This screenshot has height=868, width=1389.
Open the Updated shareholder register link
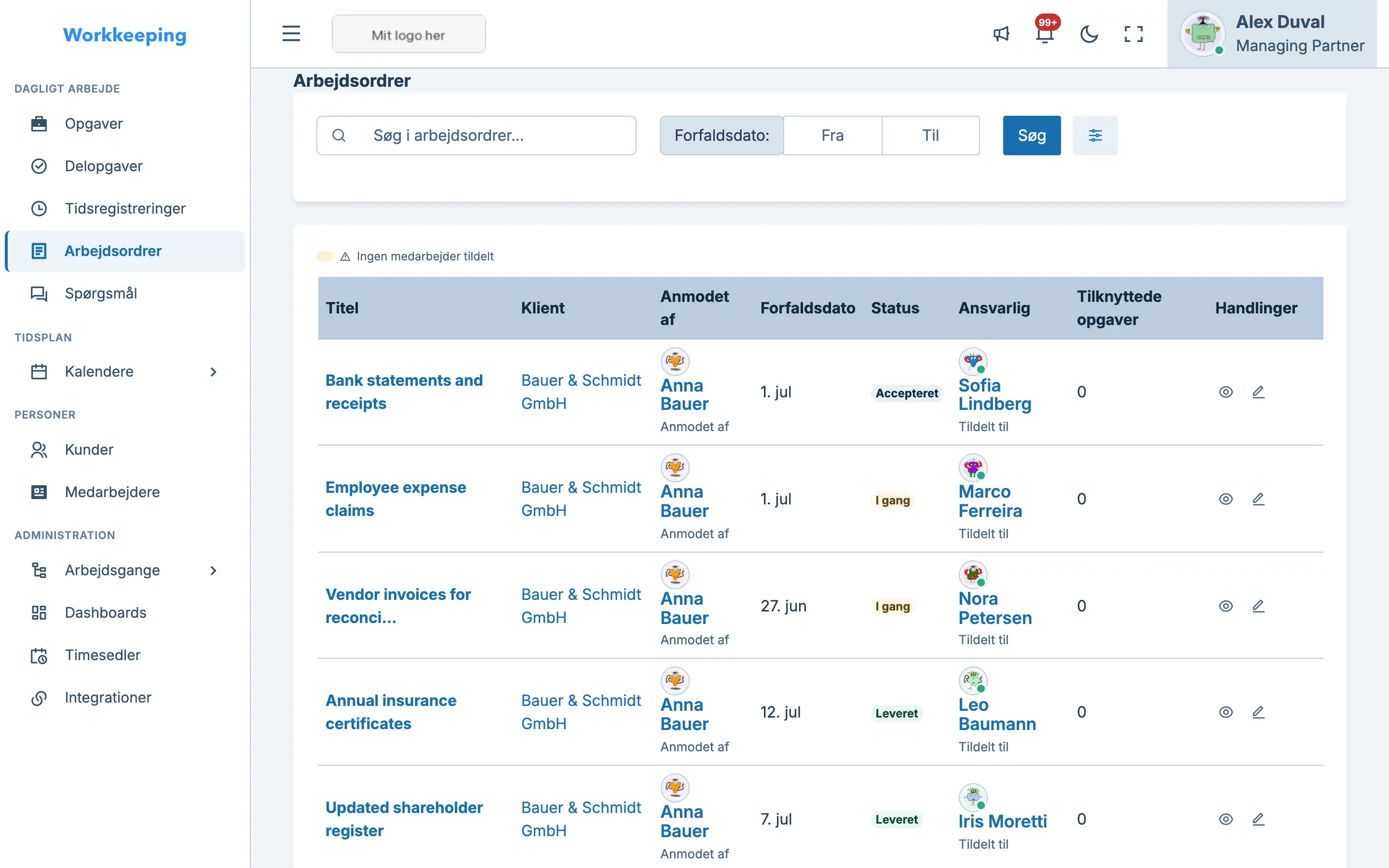[x=404, y=819]
